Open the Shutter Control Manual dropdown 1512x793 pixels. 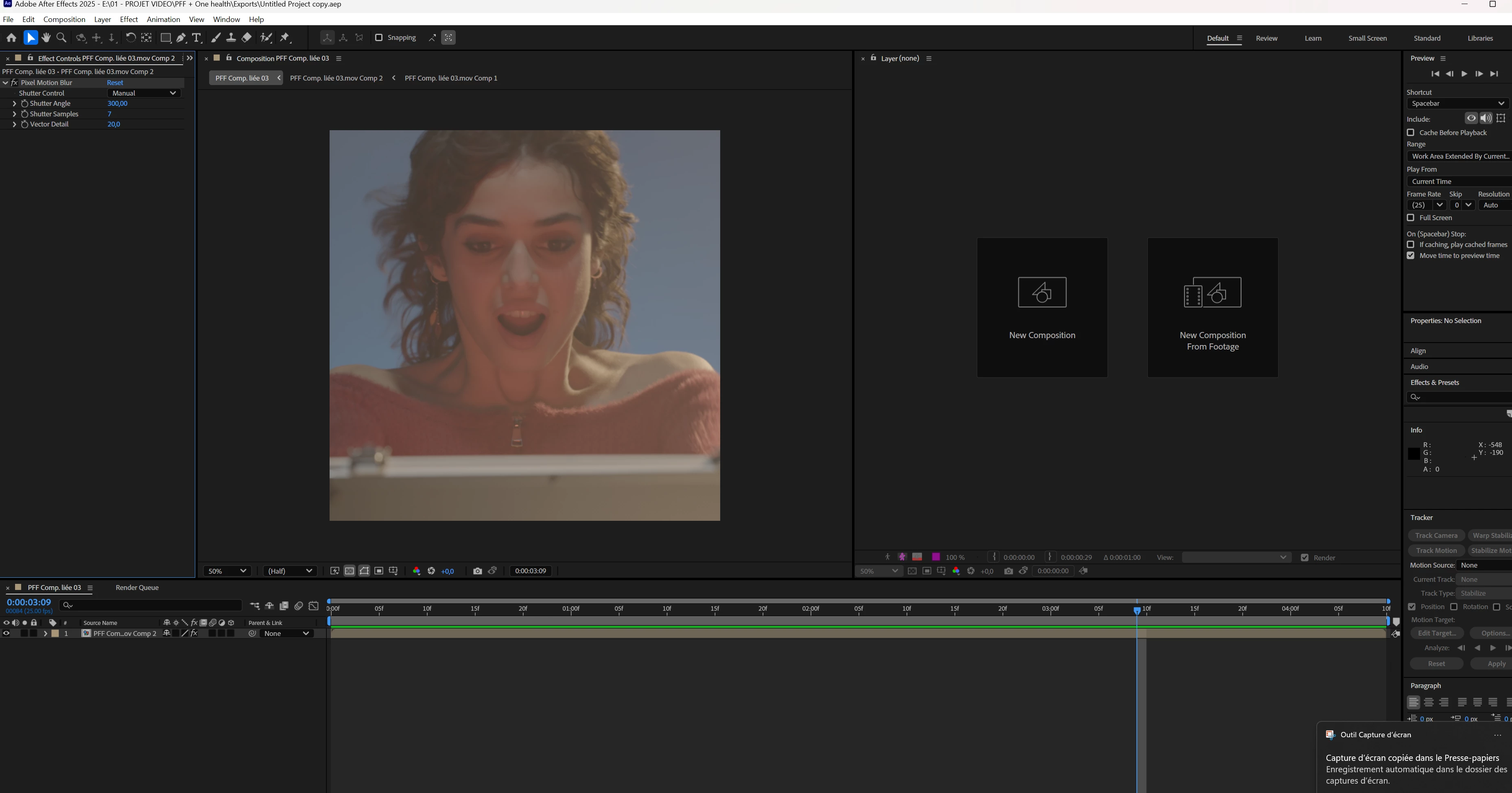[144, 93]
